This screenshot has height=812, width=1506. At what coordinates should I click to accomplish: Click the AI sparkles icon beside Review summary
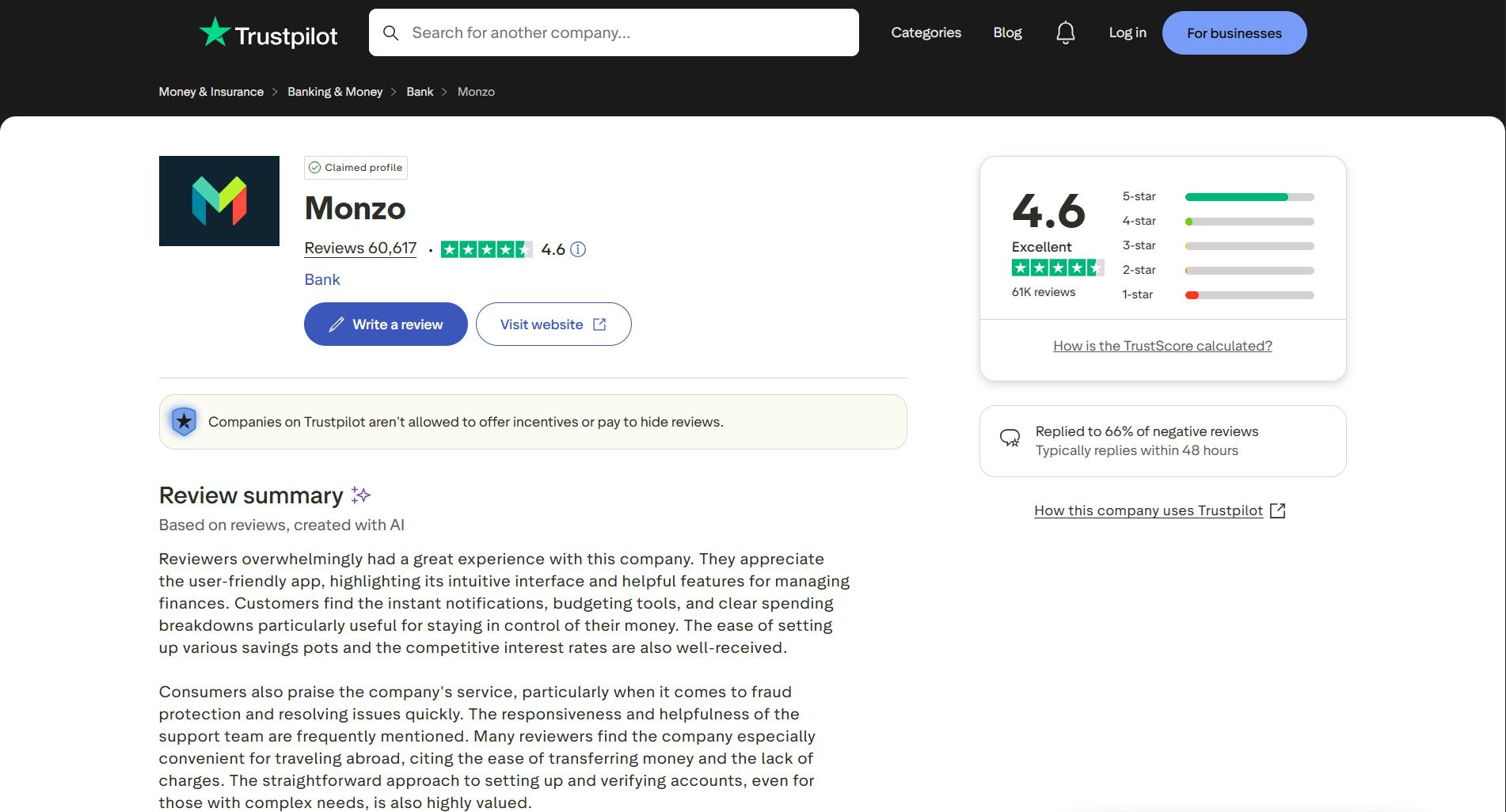pos(361,495)
